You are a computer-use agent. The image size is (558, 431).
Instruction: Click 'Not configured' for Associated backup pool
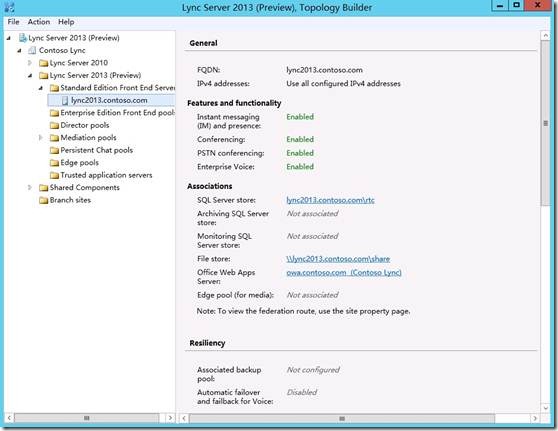pyautogui.click(x=313, y=370)
